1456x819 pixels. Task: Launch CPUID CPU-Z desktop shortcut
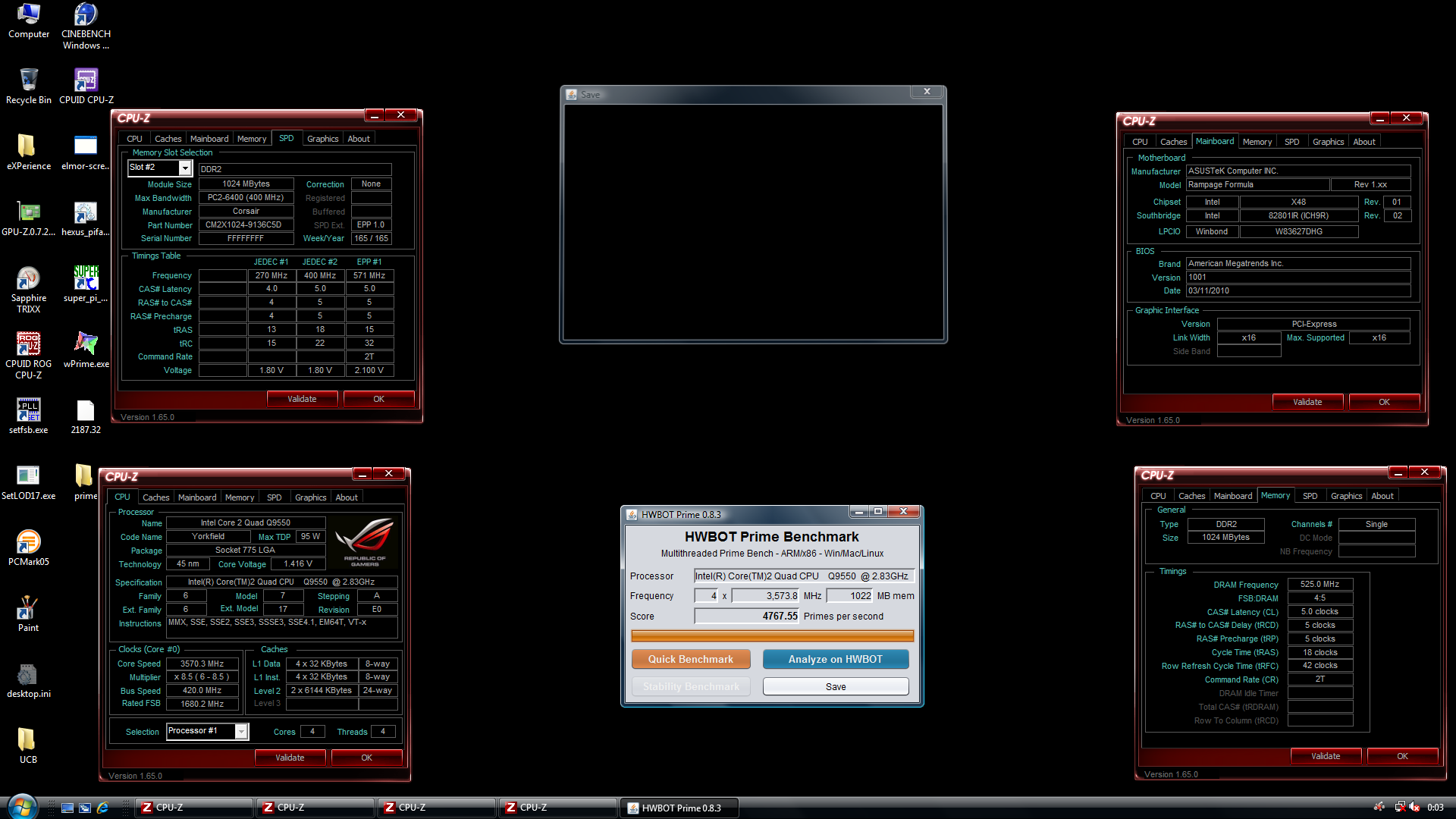pyautogui.click(x=86, y=86)
